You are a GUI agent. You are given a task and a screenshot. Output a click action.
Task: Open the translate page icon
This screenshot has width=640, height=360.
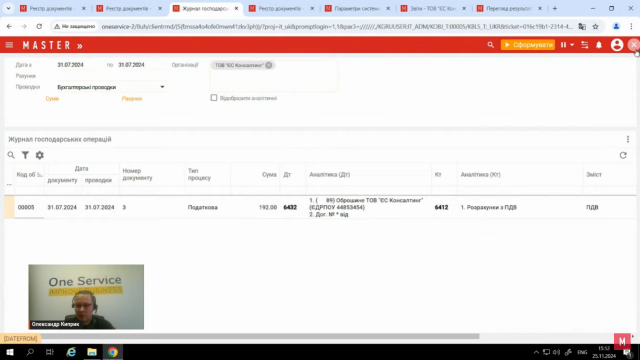tap(582, 27)
